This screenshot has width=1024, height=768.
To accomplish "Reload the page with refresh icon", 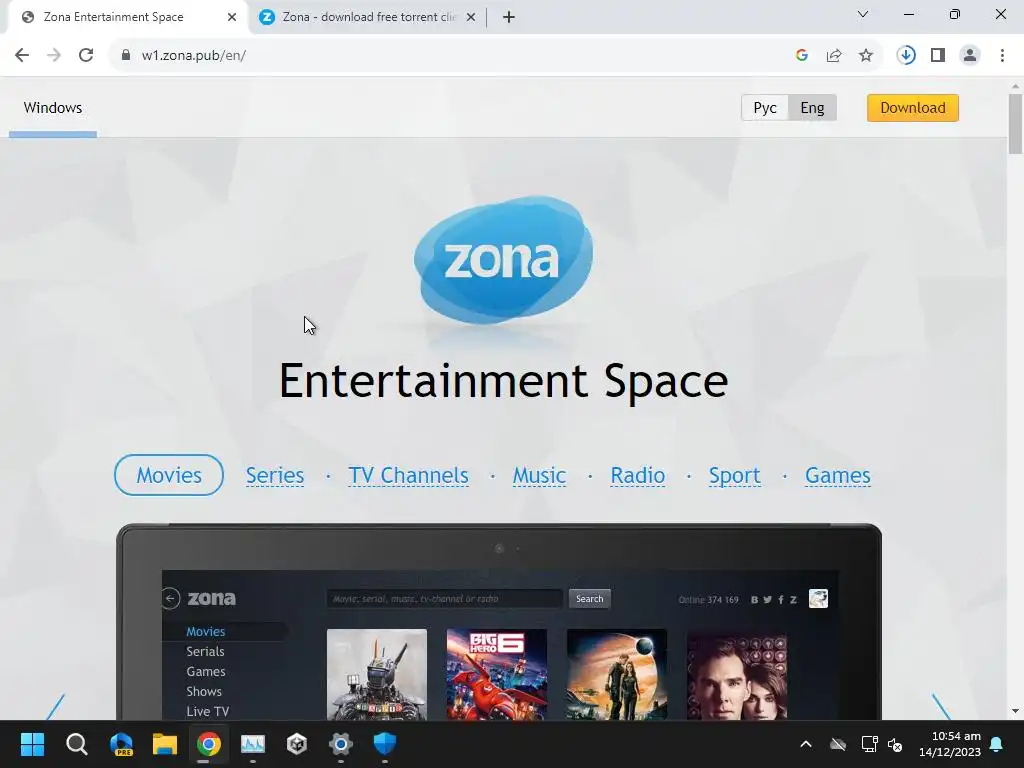I will pyautogui.click(x=86, y=56).
